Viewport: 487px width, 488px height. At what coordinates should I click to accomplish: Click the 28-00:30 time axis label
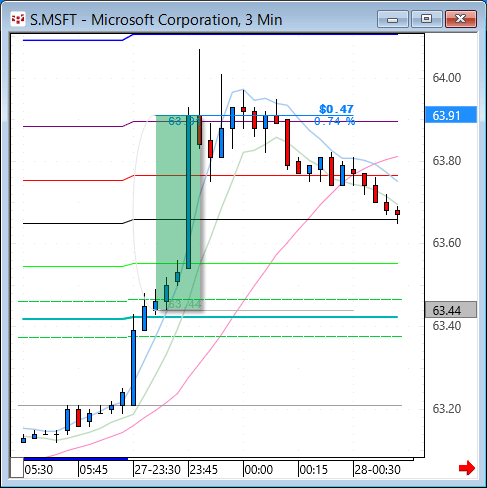[x=377, y=470]
